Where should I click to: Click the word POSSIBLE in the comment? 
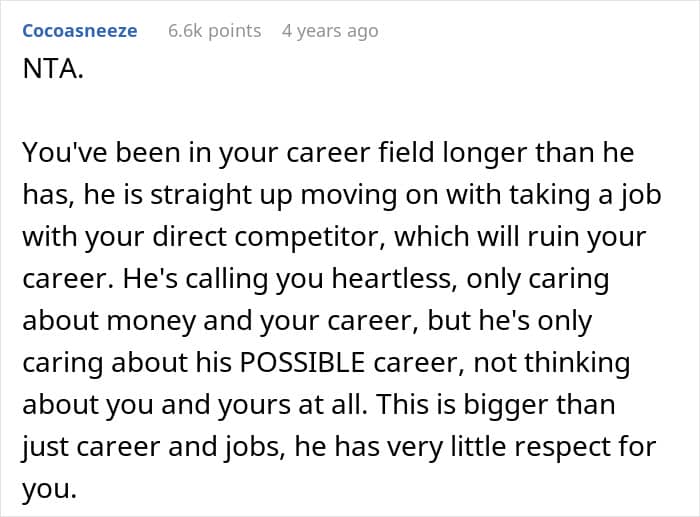tap(303, 362)
